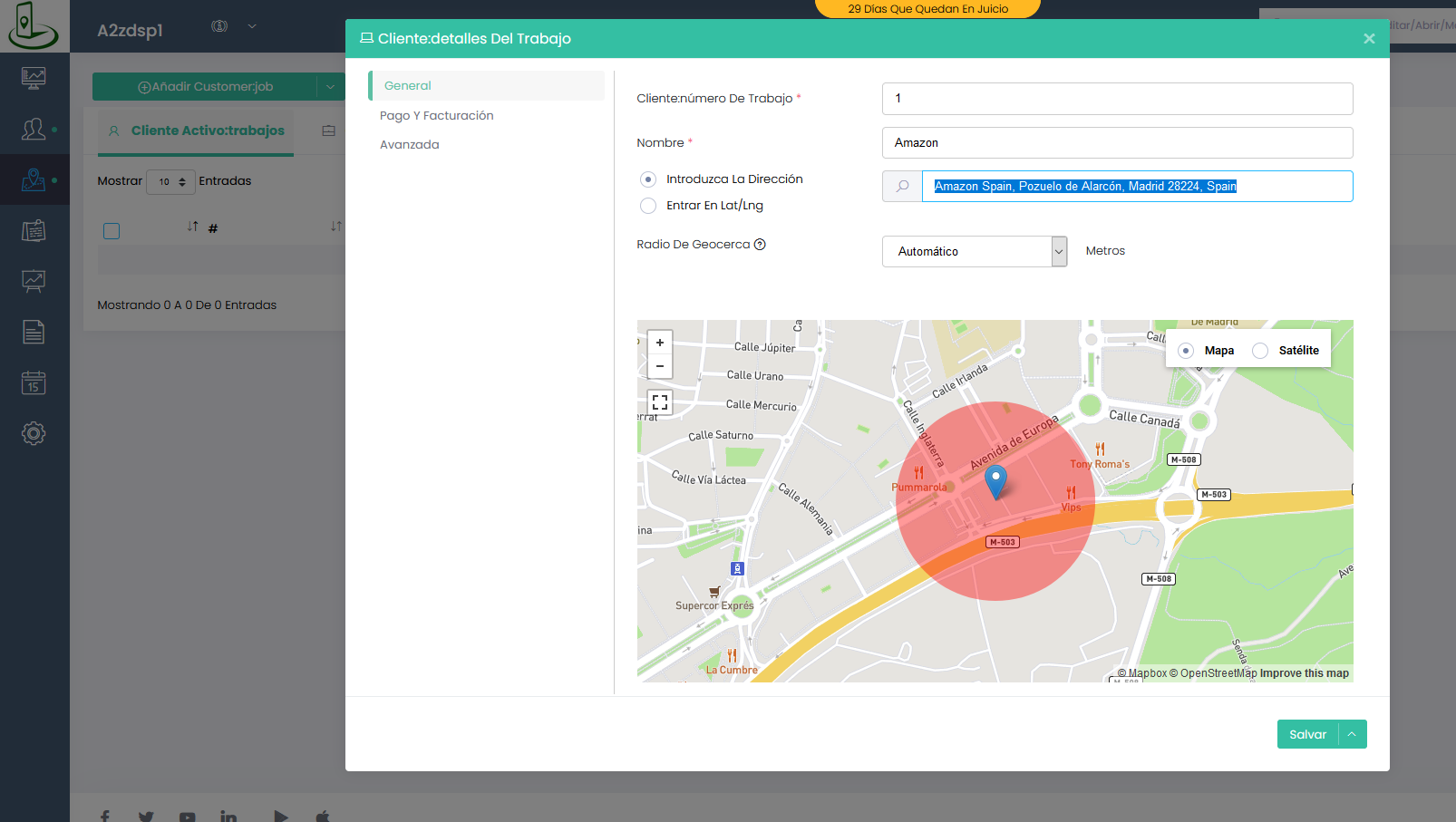Click the Mostrando 0 A 0 De 0 Entradas text
This screenshot has height=822, width=1456.
187,305
